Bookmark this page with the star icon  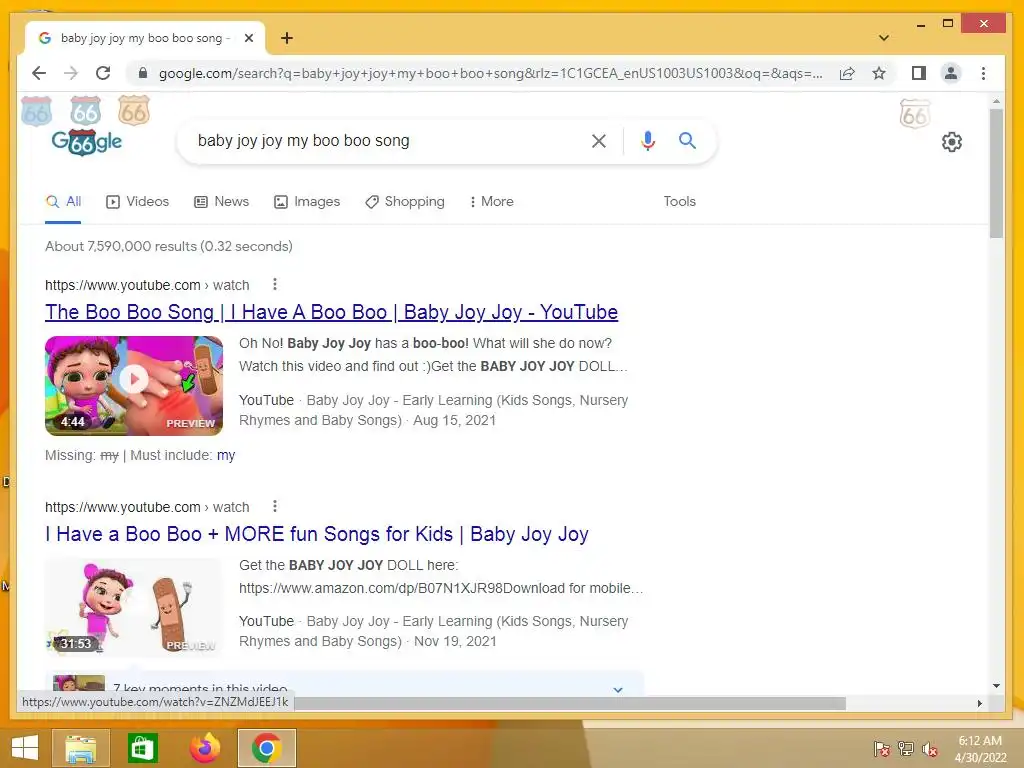point(879,73)
